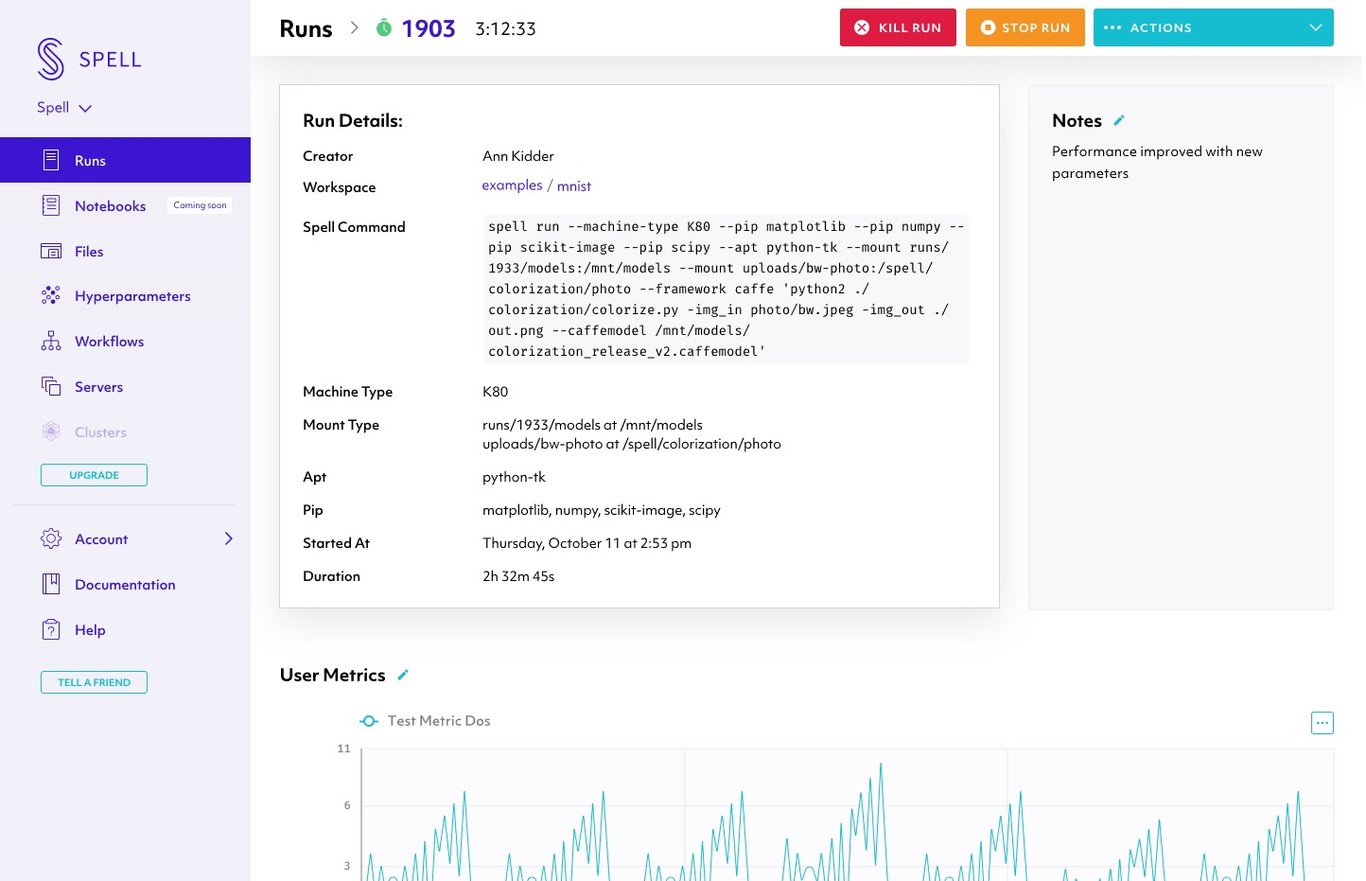1366x881 pixels.
Task: Click the Upgrade button
Action: click(94, 475)
